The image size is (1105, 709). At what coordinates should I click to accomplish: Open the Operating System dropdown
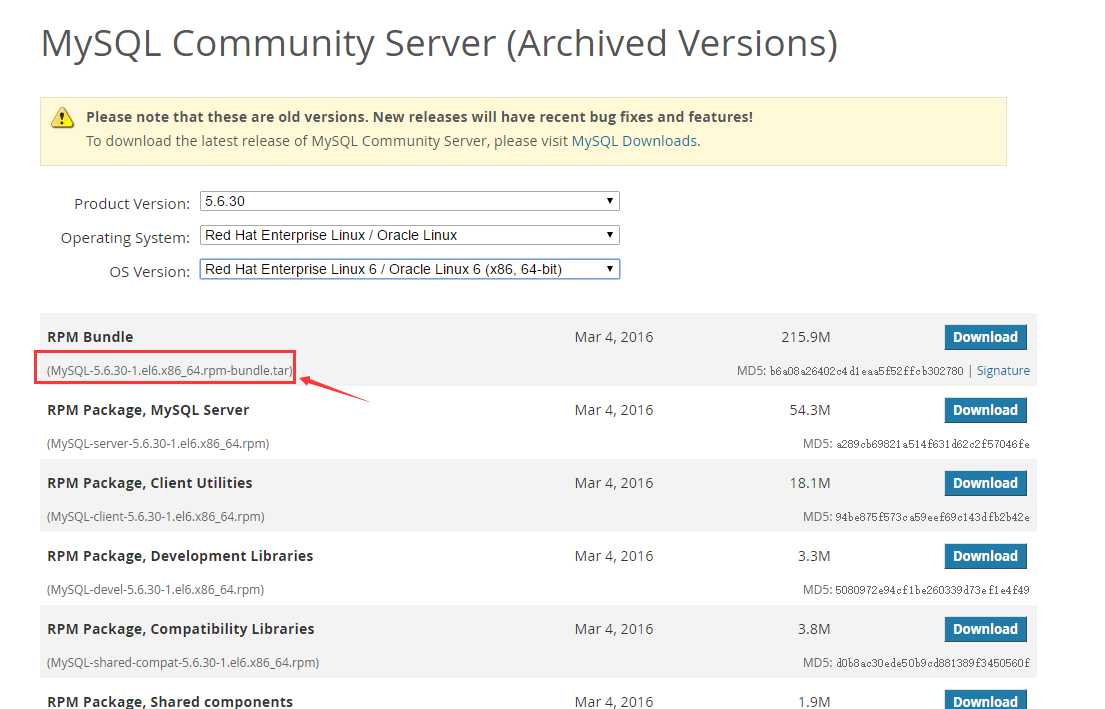tap(409, 235)
